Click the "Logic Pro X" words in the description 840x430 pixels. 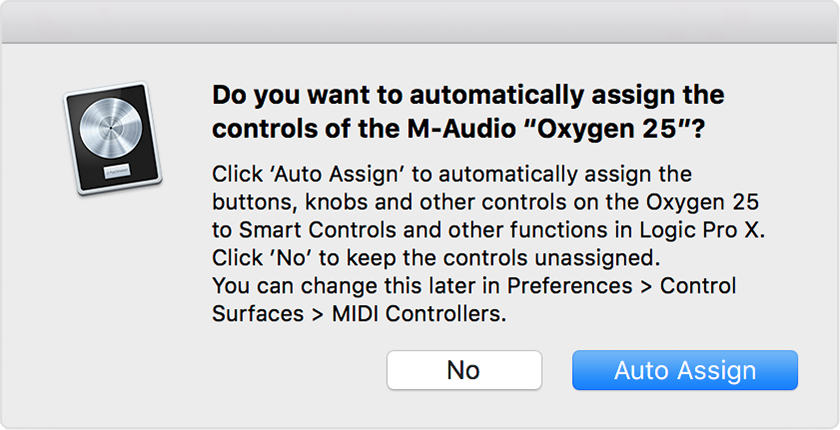(702, 230)
